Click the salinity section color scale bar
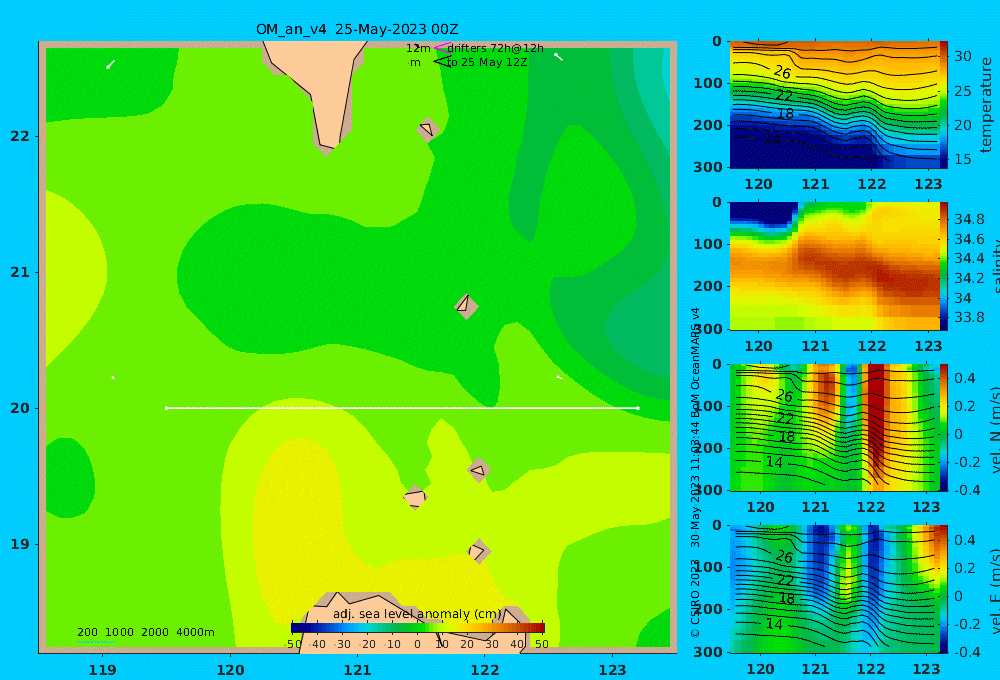1000x680 pixels. tap(943, 266)
